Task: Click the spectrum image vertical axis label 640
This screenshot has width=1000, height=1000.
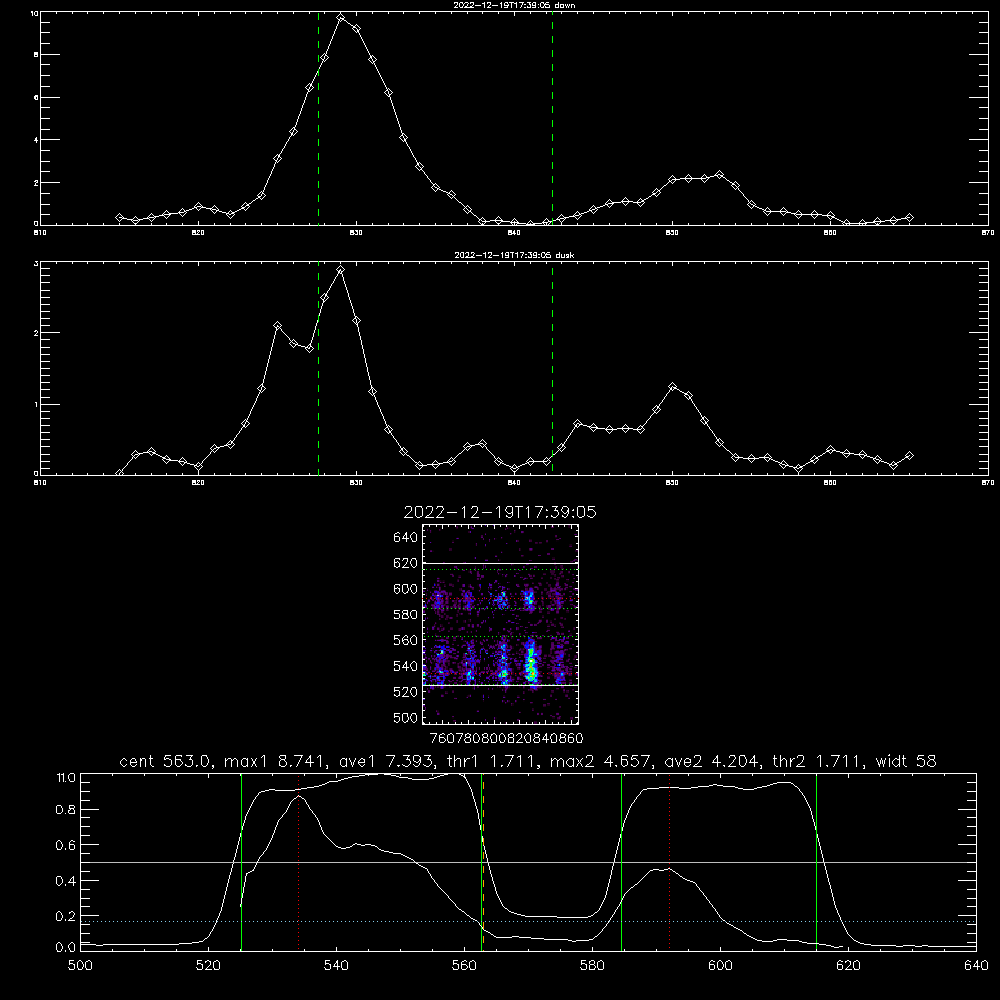Action: pyautogui.click(x=405, y=538)
